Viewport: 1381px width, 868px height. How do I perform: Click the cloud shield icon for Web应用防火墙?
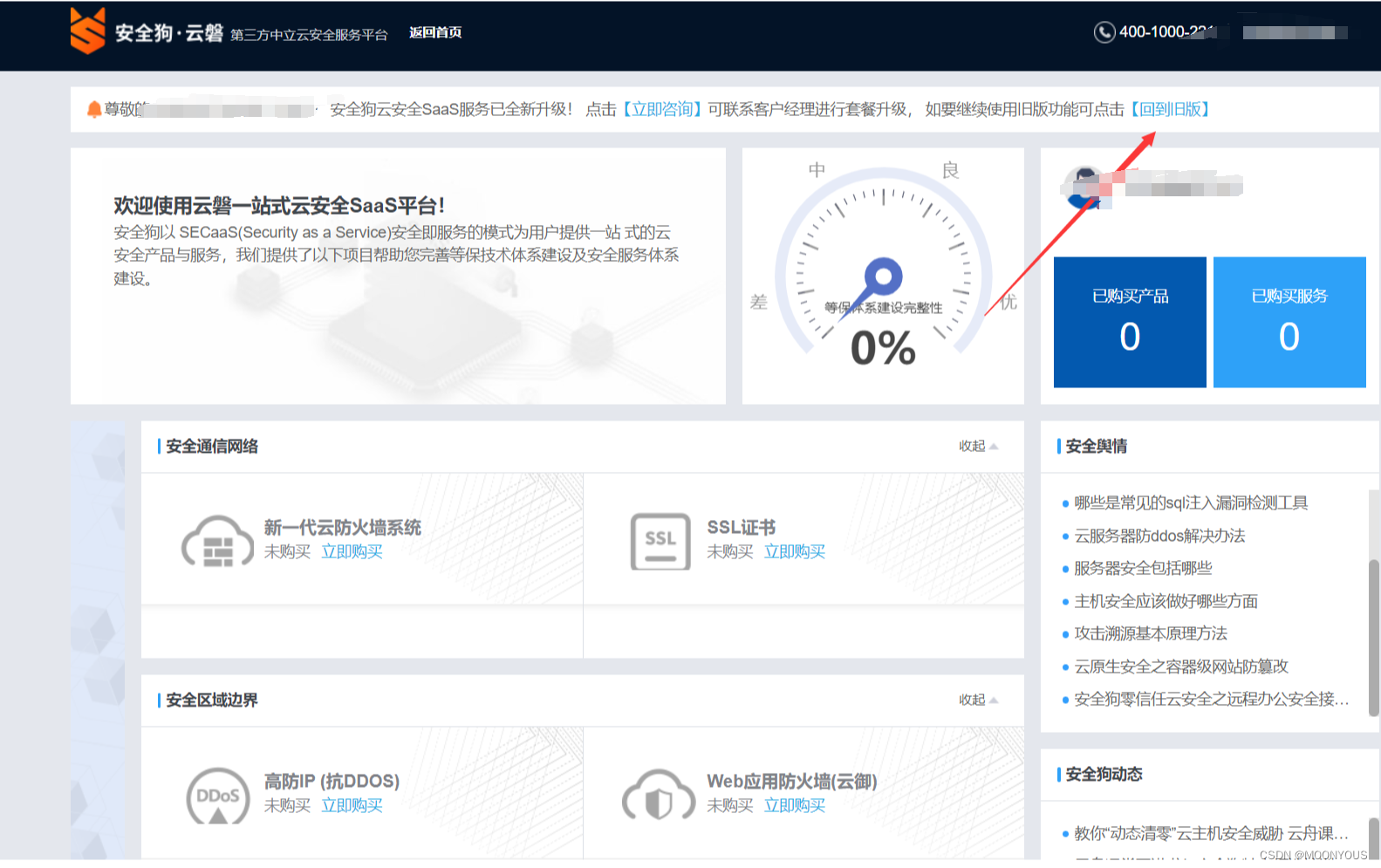(659, 795)
